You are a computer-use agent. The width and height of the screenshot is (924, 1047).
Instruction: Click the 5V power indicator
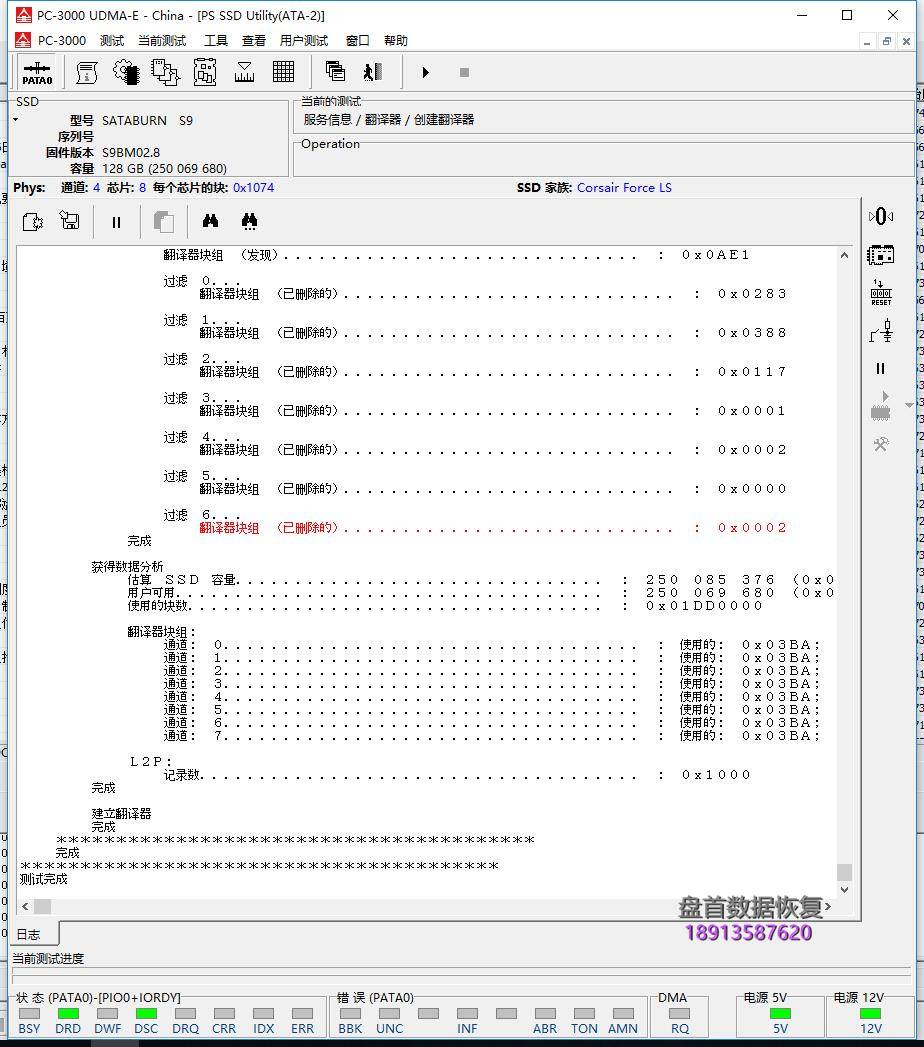(780, 1014)
